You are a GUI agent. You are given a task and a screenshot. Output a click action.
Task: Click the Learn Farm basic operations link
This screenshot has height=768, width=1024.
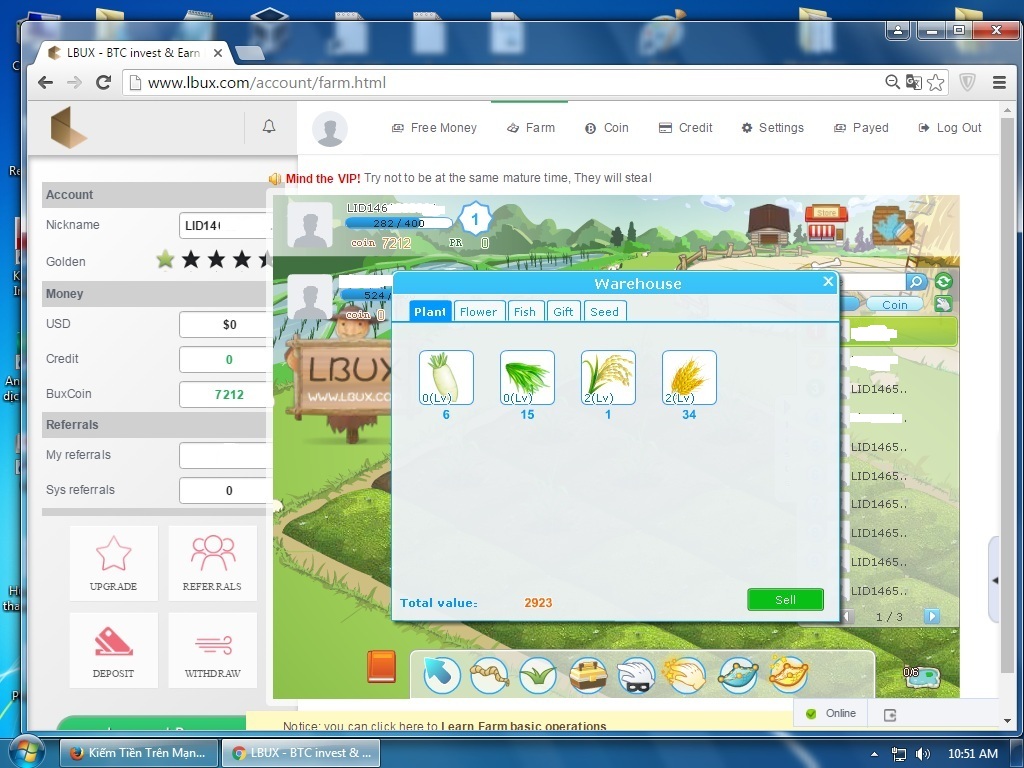click(524, 726)
